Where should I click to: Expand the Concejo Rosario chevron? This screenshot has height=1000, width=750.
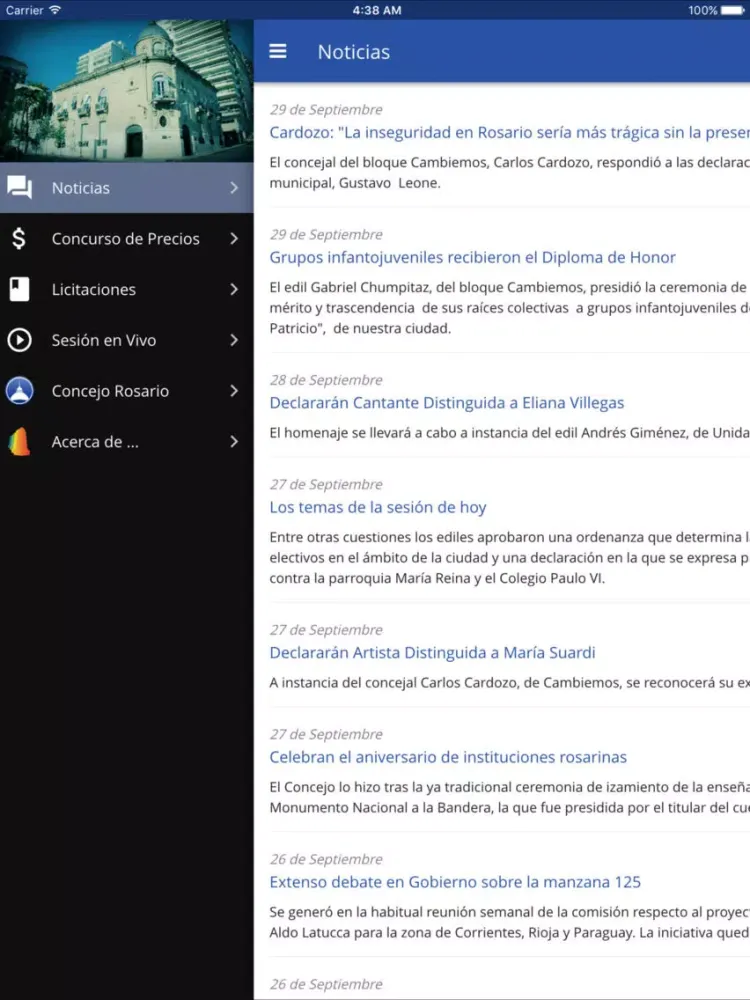pyautogui.click(x=234, y=391)
